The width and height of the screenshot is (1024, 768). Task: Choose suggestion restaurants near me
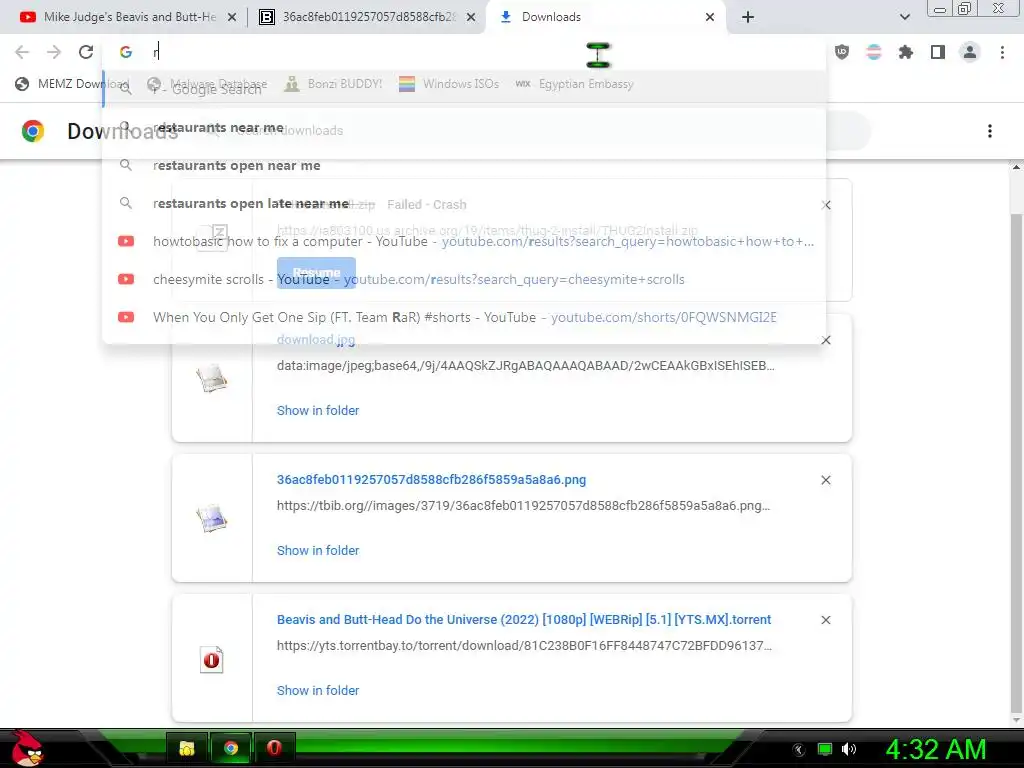(464, 127)
